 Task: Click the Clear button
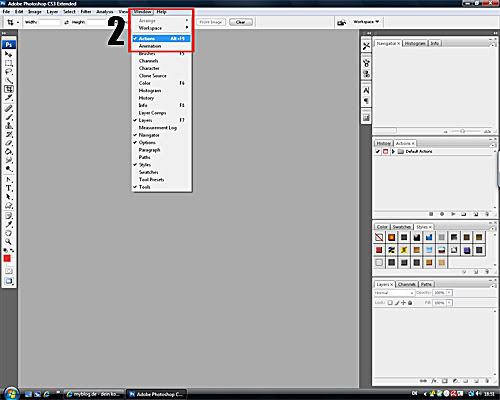pyautogui.click(x=240, y=22)
